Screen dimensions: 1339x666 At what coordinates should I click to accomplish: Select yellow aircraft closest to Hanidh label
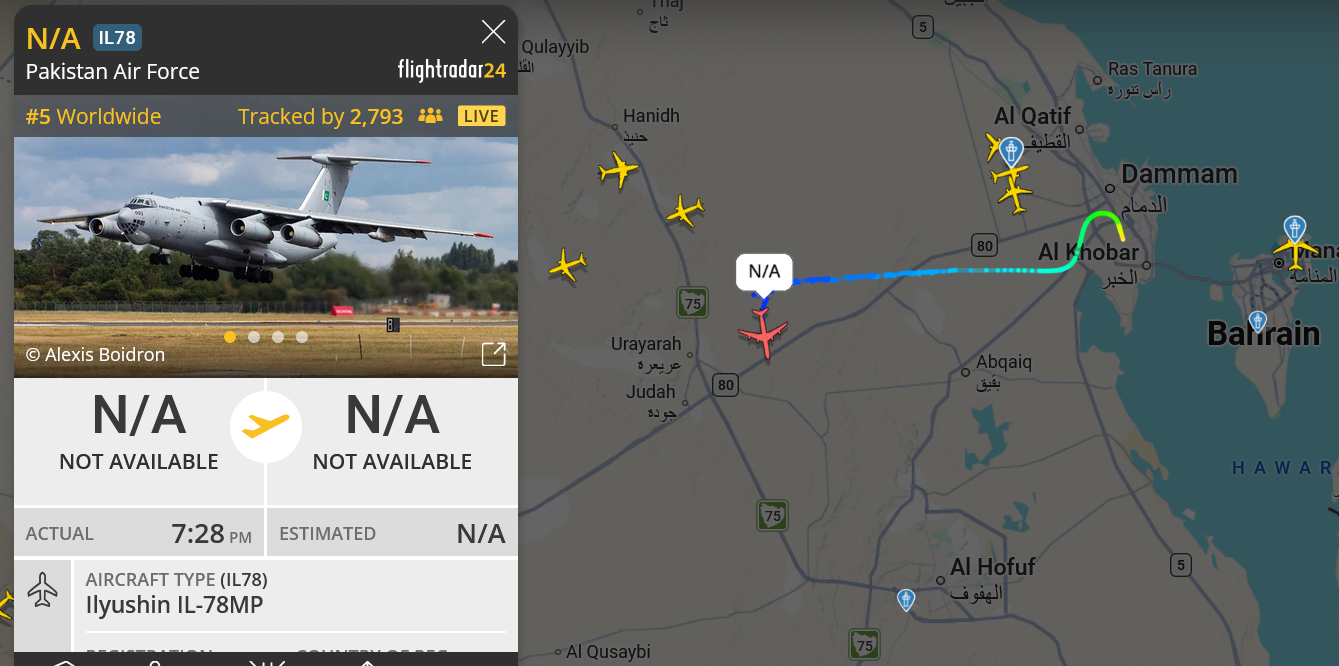point(618,170)
